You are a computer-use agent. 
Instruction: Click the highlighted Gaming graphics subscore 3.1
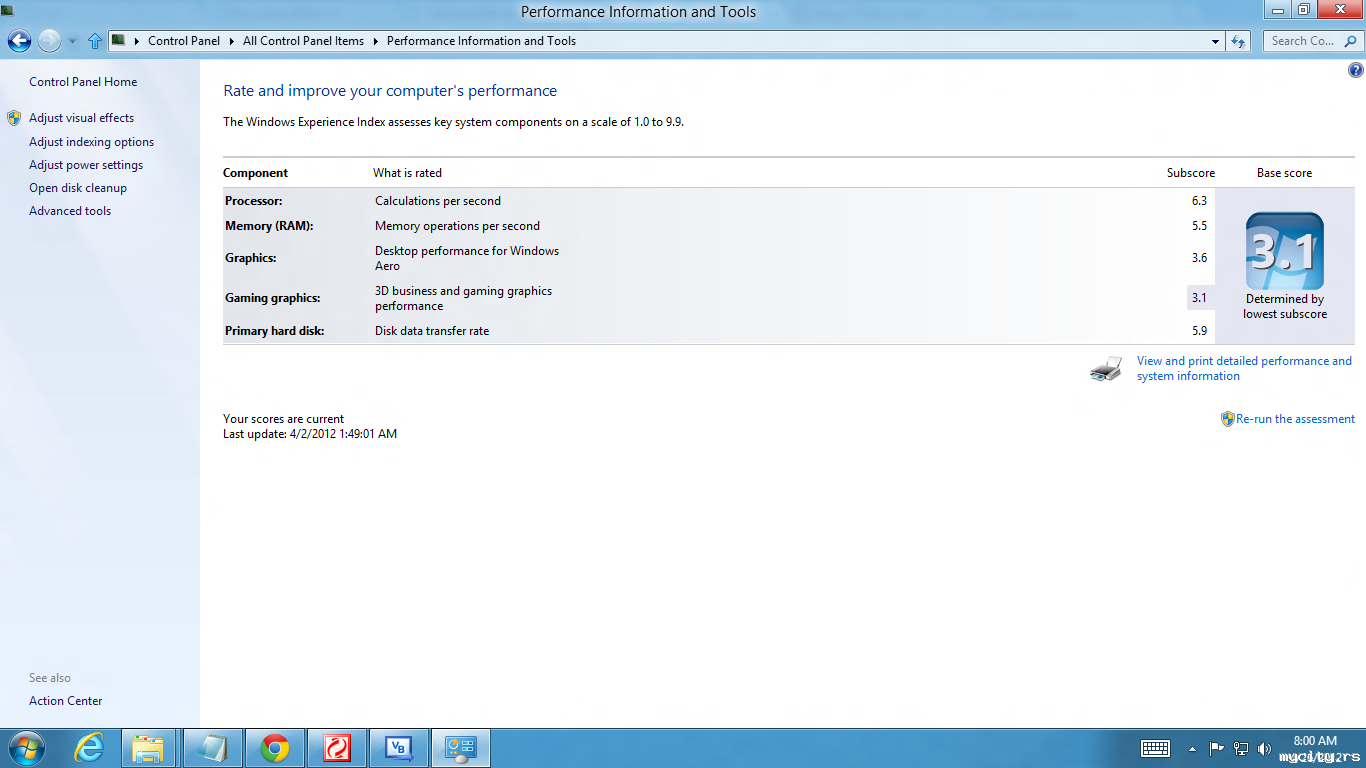click(x=1200, y=298)
